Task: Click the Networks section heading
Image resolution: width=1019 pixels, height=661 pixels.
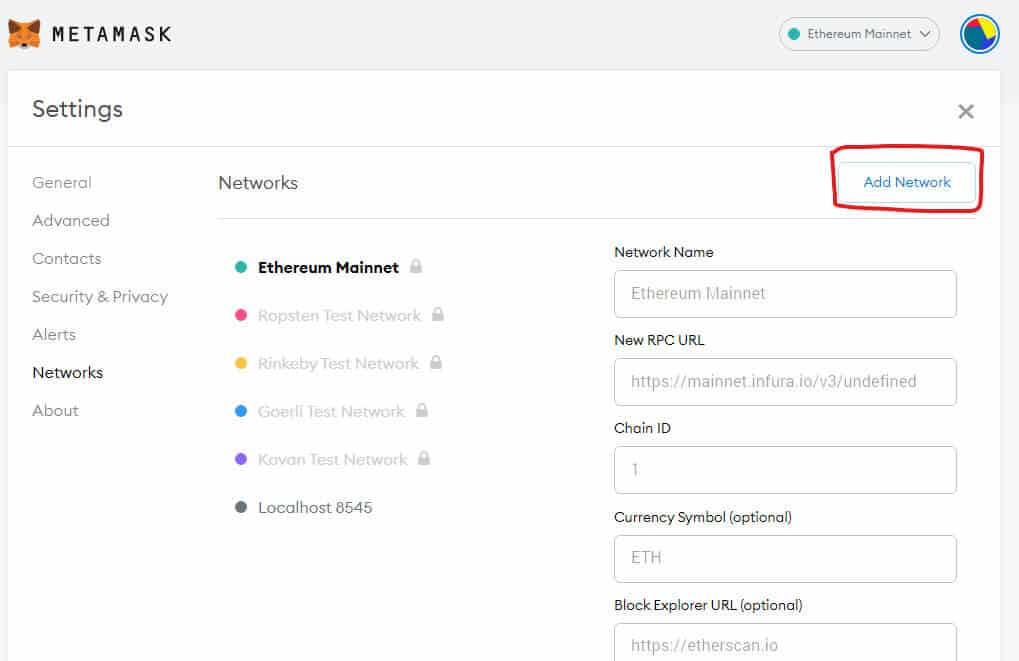Action: [x=258, y=183]
